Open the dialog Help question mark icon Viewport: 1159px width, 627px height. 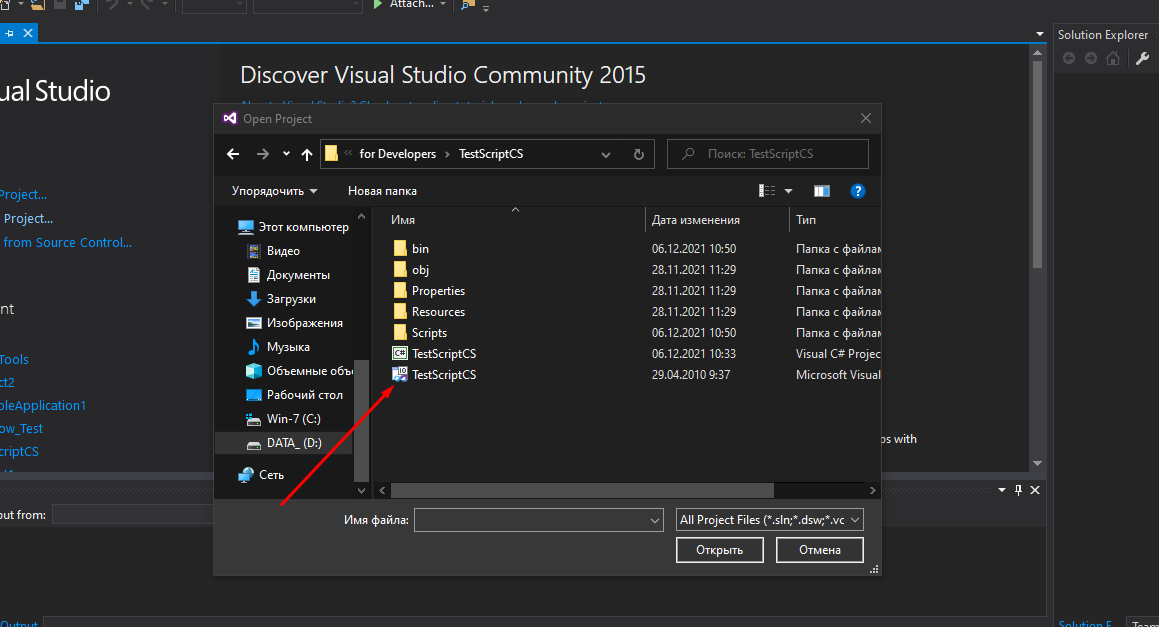pyautogui.click(x=857, y=191)
